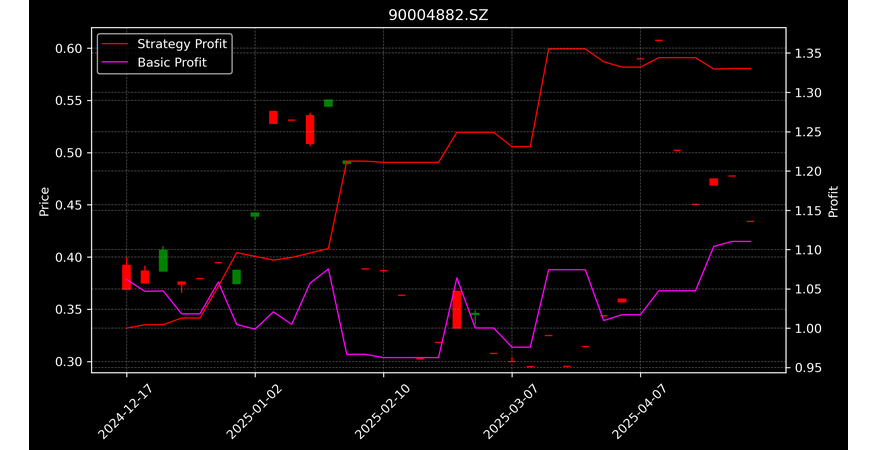The height and width of the screenshot is (450, 878).
Task: Click the Price axis label
Action: (x=44, y=202)
